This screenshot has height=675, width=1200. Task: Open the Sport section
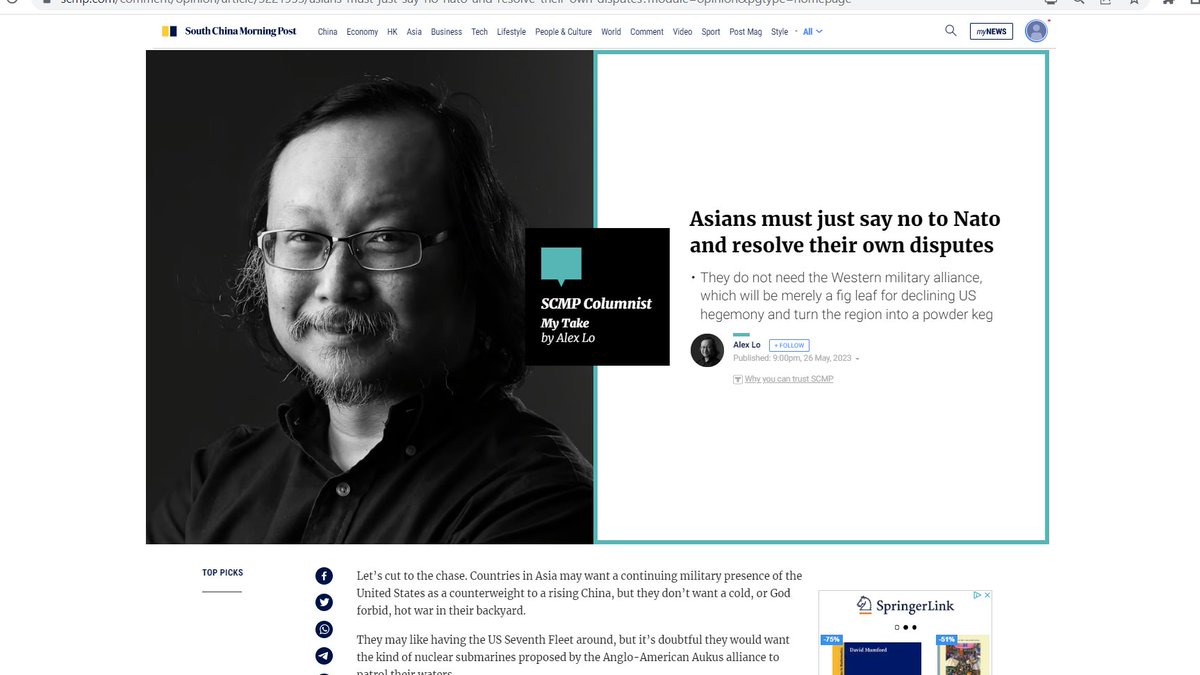point(711,32)
